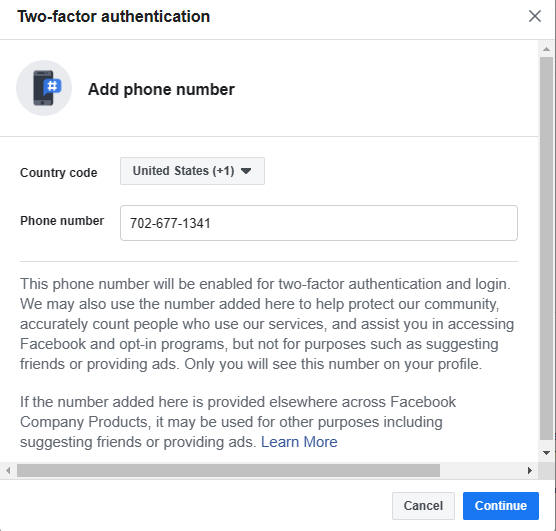Viewport: 556px width, 531px height.
Task: Click the Phone number label
Action: pos(62,221)
